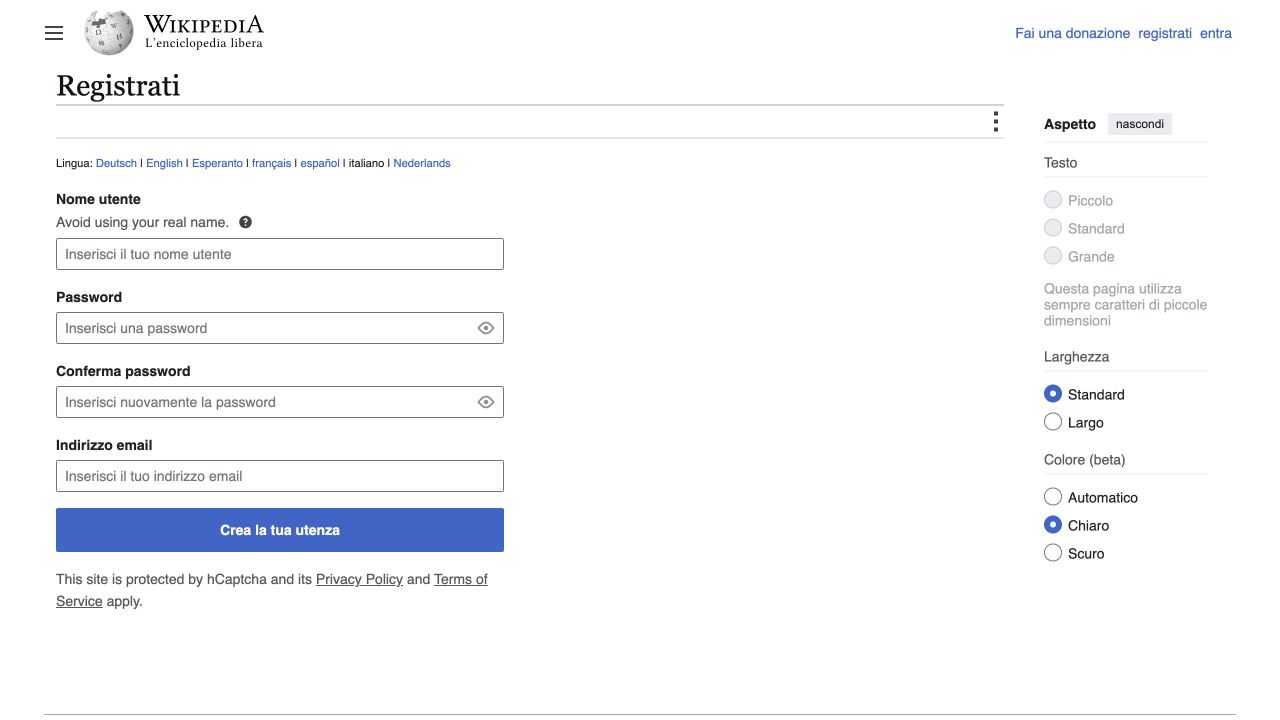Switch language to English
This screenshot has height=720, width=1280.
pyautogui.click(x=164, y=163)
